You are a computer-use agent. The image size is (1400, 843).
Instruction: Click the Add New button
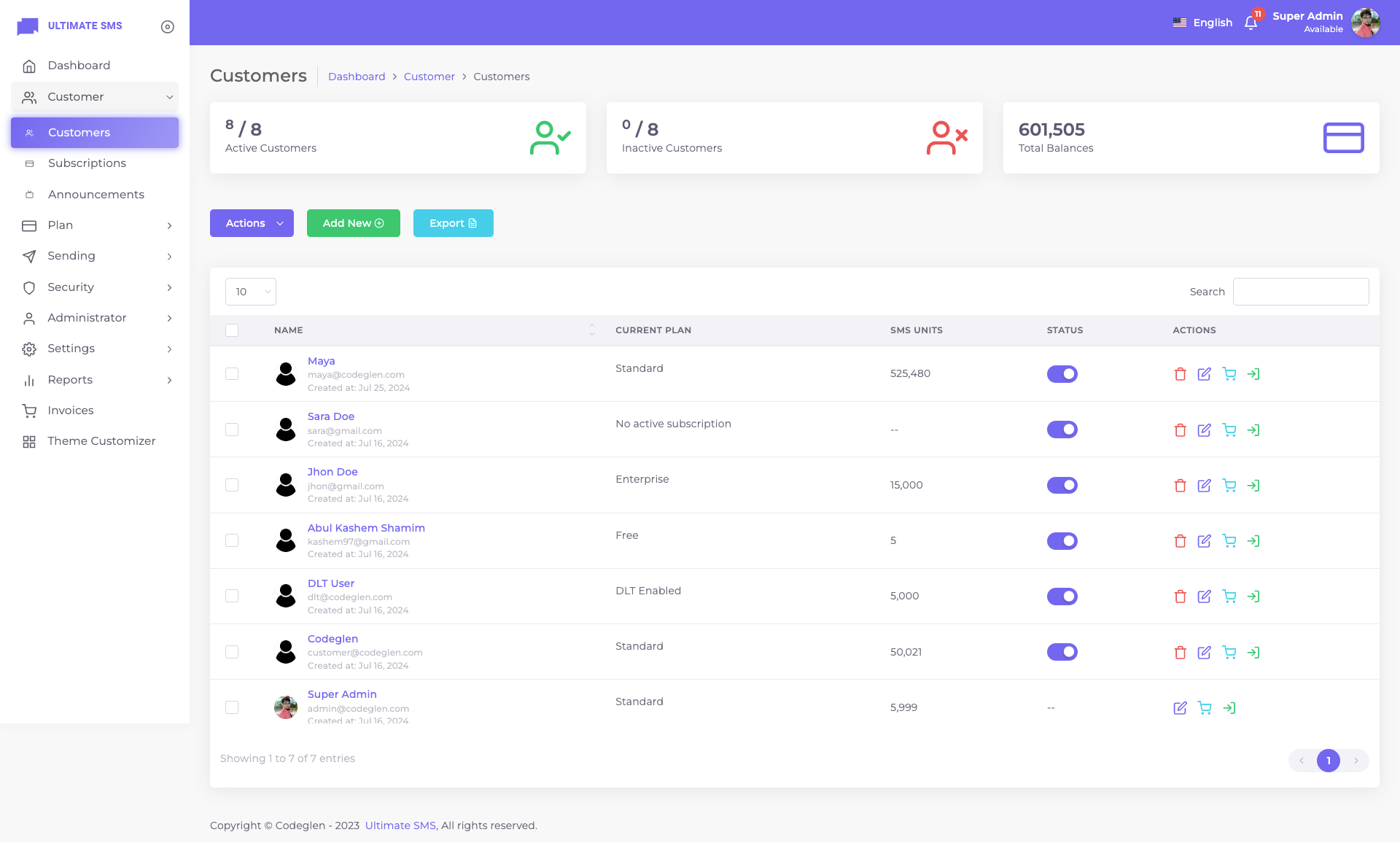(353, 223)
